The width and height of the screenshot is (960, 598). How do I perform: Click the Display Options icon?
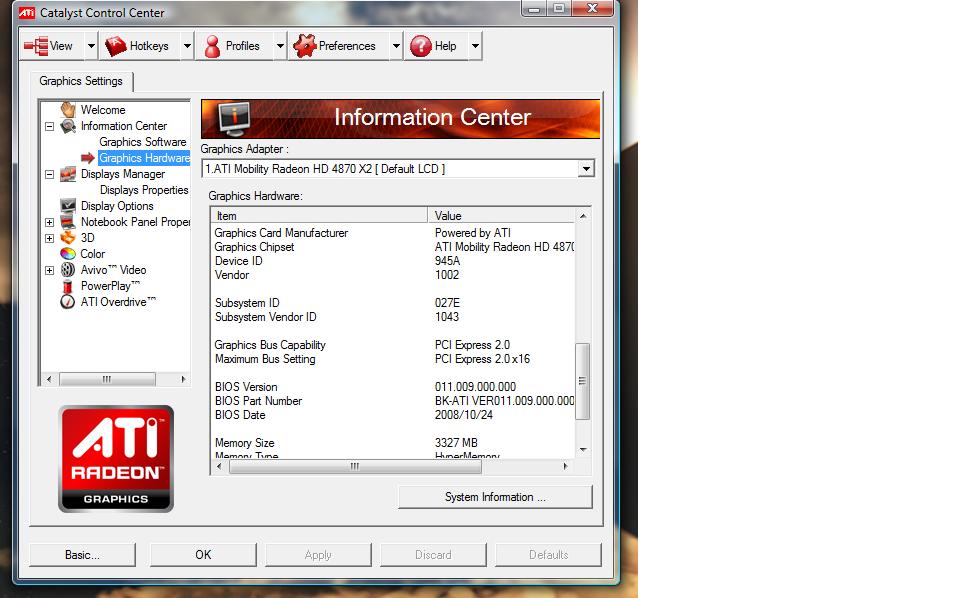tap(68, 206)
